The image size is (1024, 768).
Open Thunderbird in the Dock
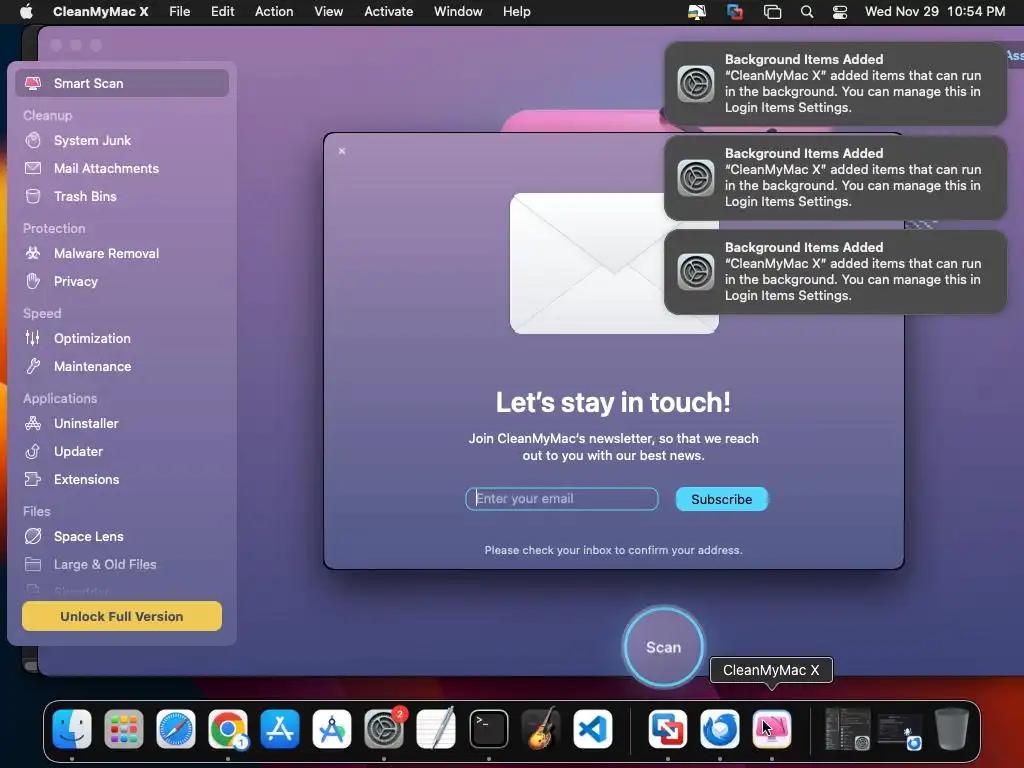point(720,729)
